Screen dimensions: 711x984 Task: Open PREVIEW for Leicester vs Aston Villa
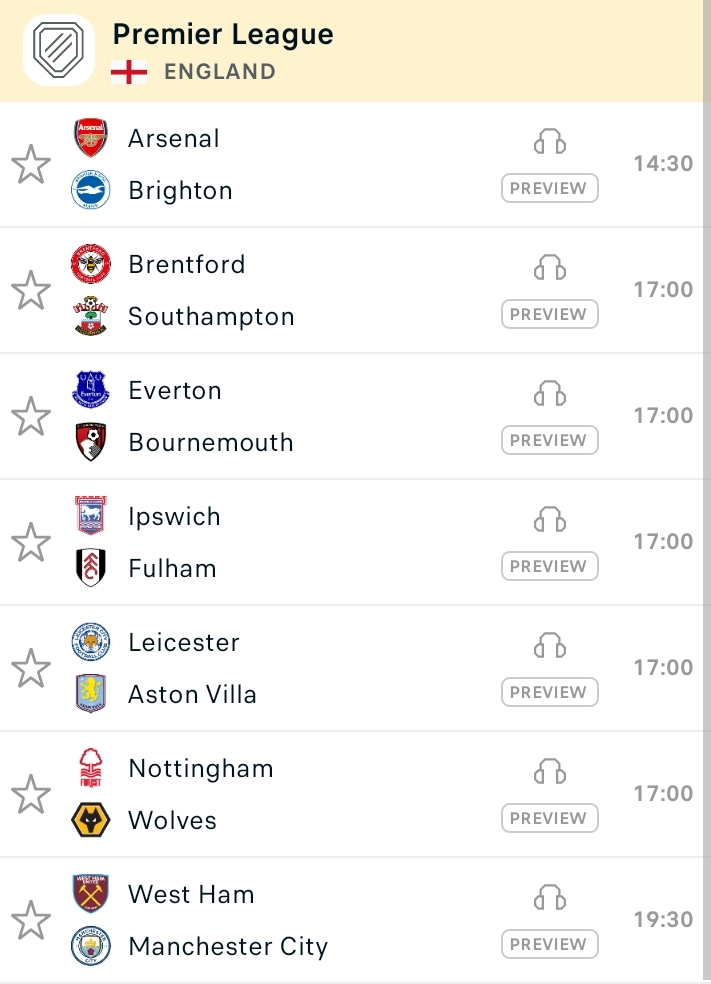[x=550, y=692]
